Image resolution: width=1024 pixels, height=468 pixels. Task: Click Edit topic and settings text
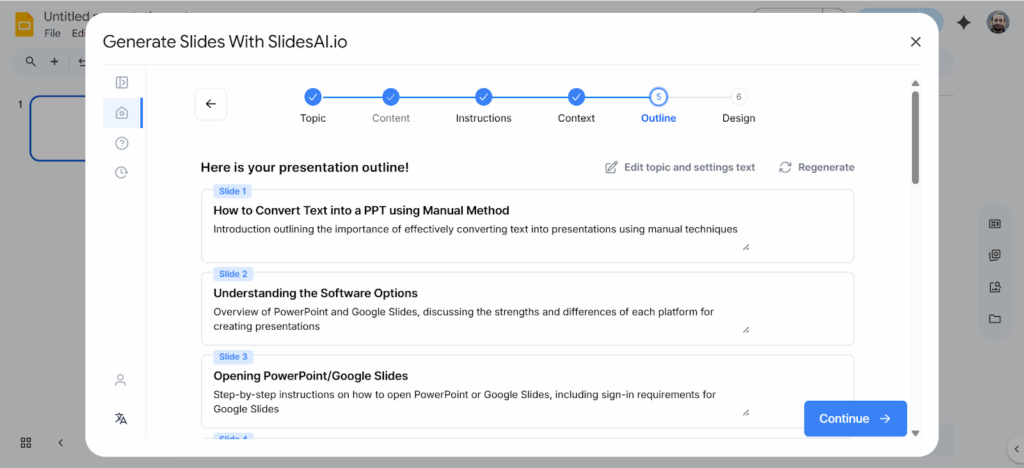(x=680, y=167)
